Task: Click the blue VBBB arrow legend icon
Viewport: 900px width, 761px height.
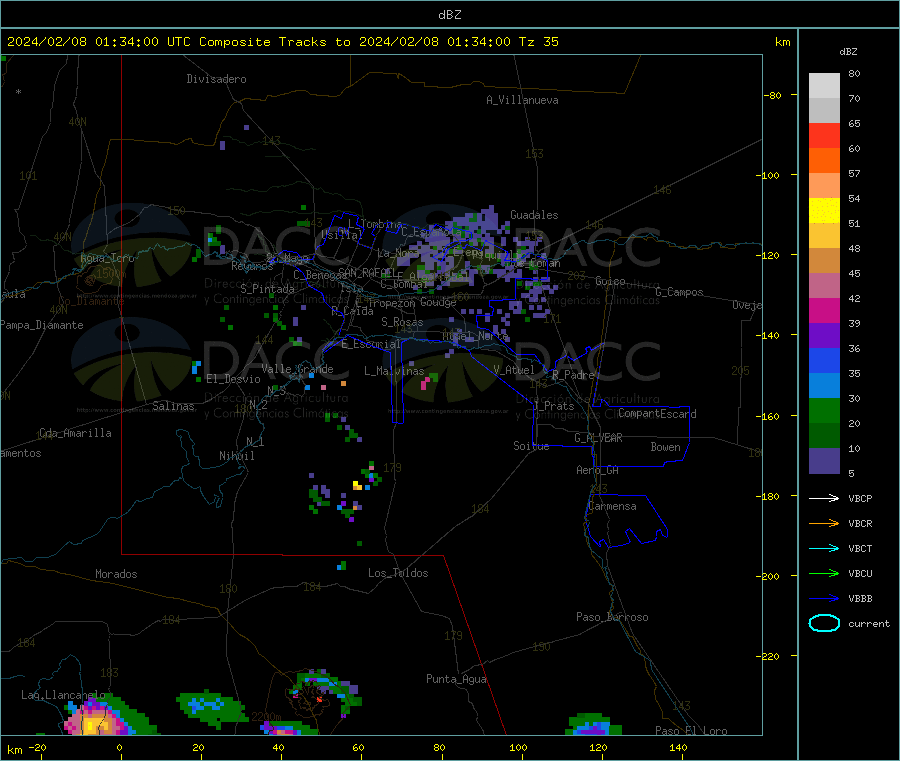Action: [824, 599]
